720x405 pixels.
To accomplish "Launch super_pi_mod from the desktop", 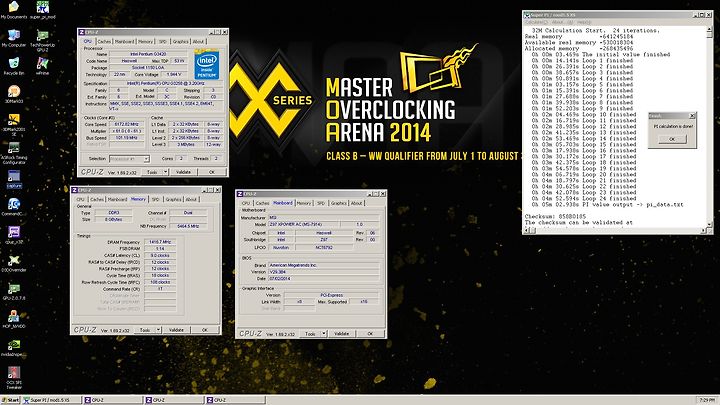I will (42, 10).
